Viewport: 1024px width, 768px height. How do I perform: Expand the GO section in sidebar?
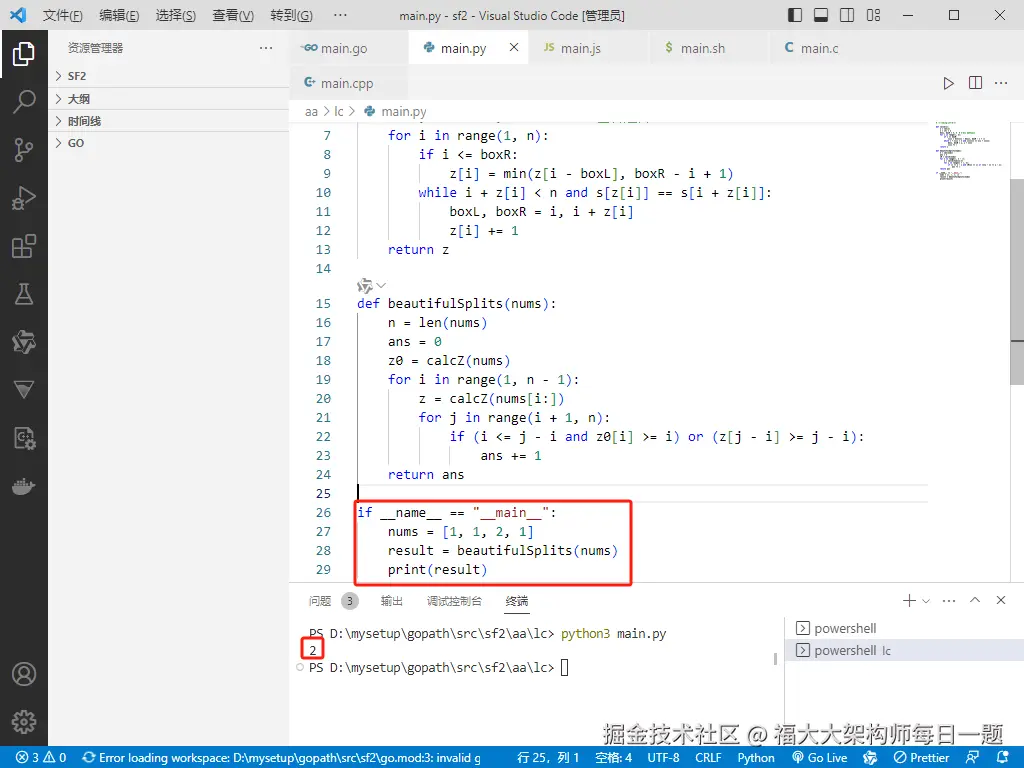pos(168,143)
